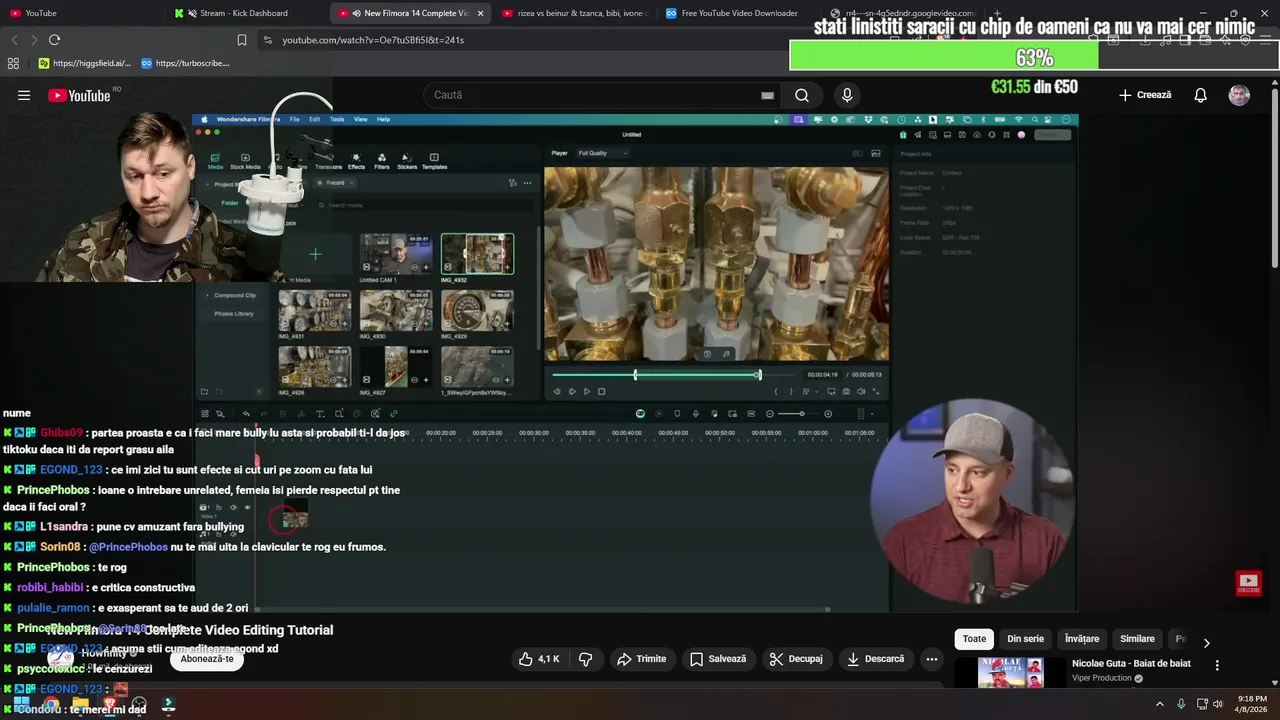Show next chips with the right chevron
Viewport: 1280px width, 720px height.
pyautogui.click(x=1206, y=643)
